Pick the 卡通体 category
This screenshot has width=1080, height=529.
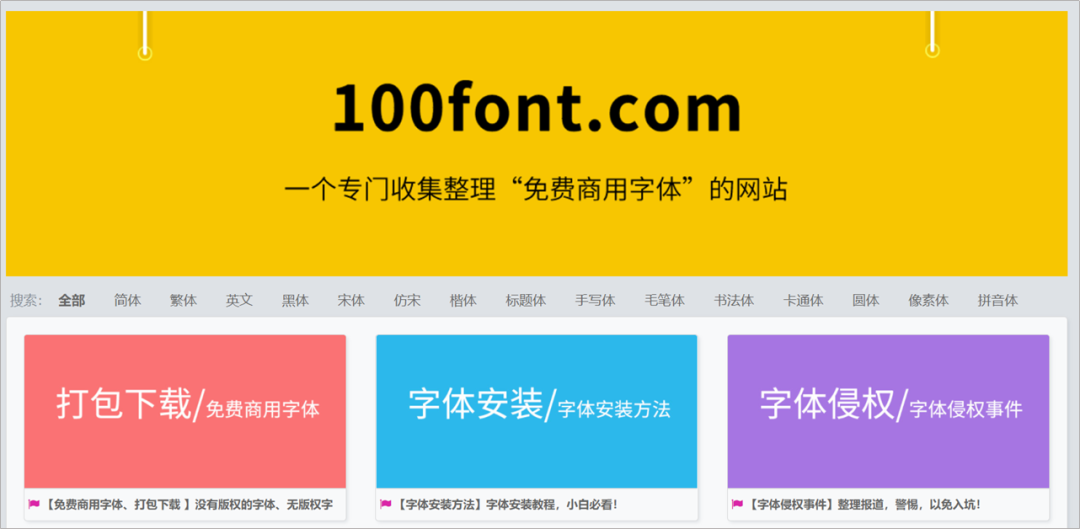click(804, 300)
